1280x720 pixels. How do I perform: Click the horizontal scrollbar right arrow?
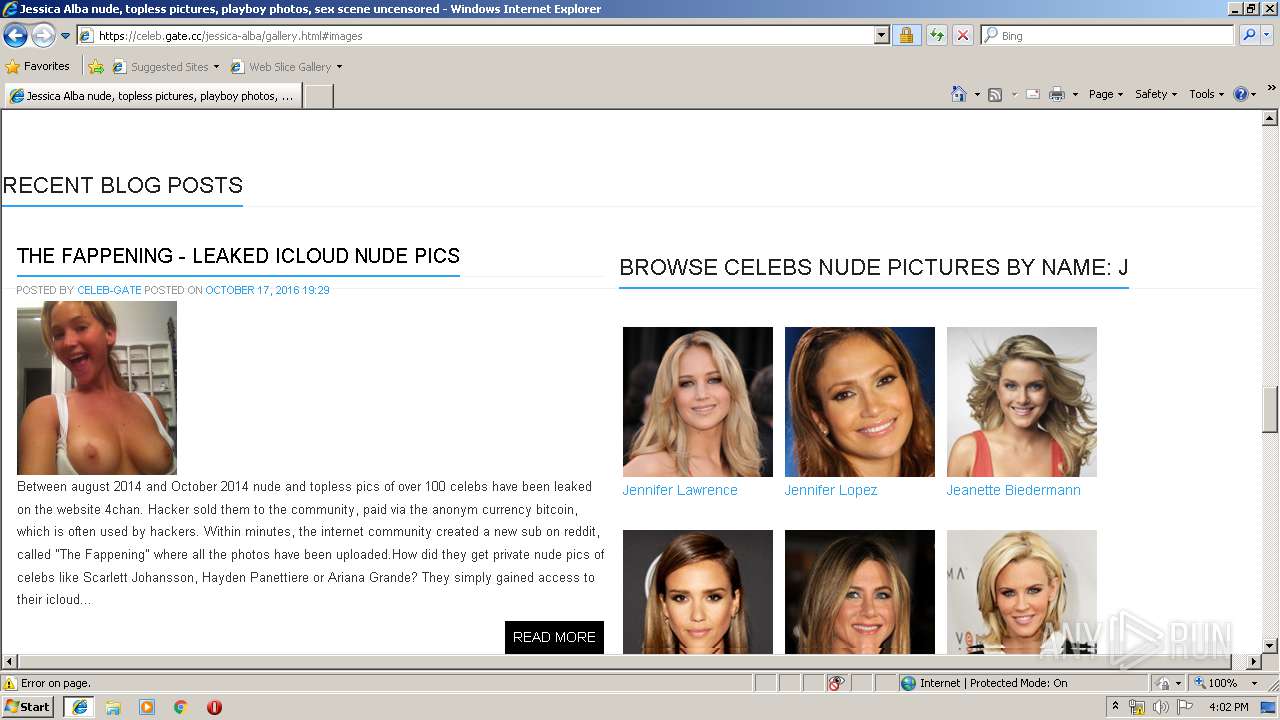coord(1253,662)
